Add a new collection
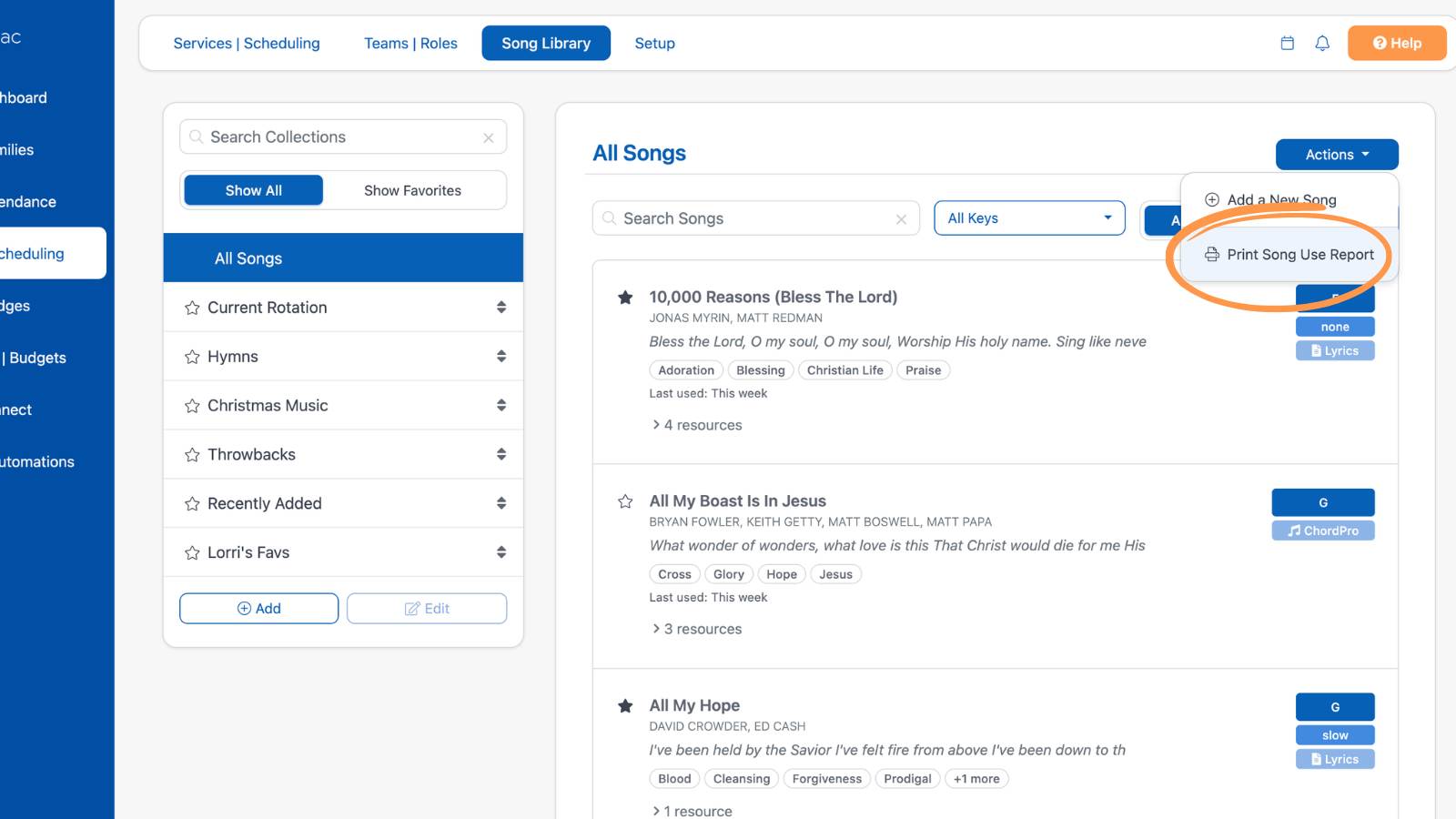This screenshot has height=819, width=1456. click(259, 609)
